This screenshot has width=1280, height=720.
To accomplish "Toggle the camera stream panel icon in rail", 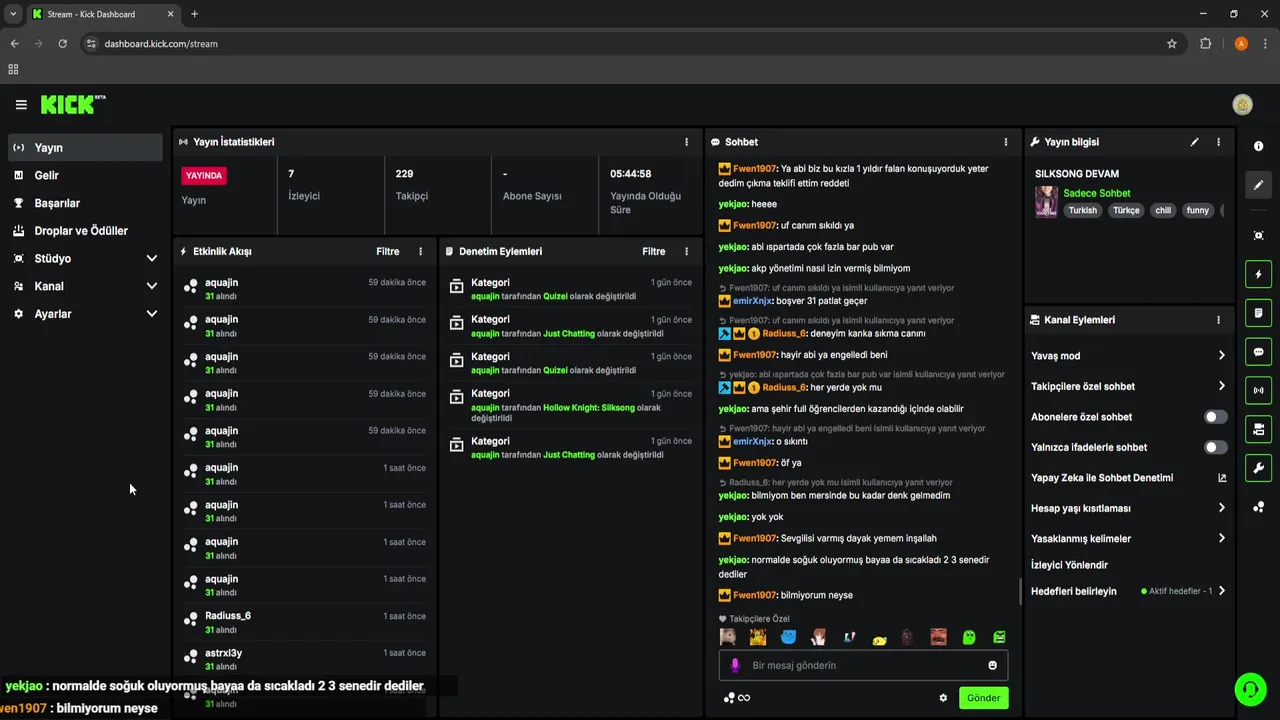I will coord(1258,429).
